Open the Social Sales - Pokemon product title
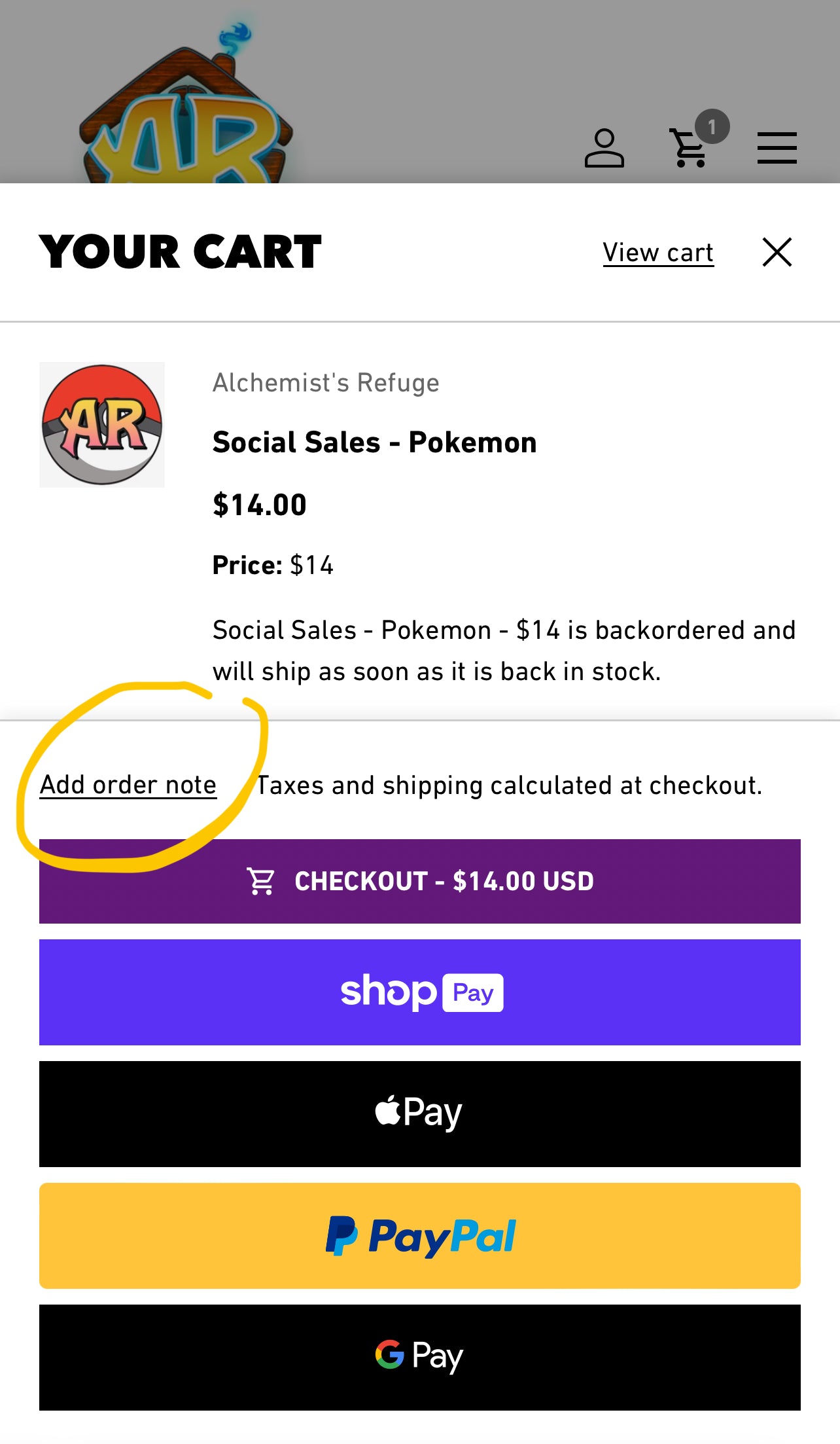This screenshot has height=1444, width=840. point(374,442)
